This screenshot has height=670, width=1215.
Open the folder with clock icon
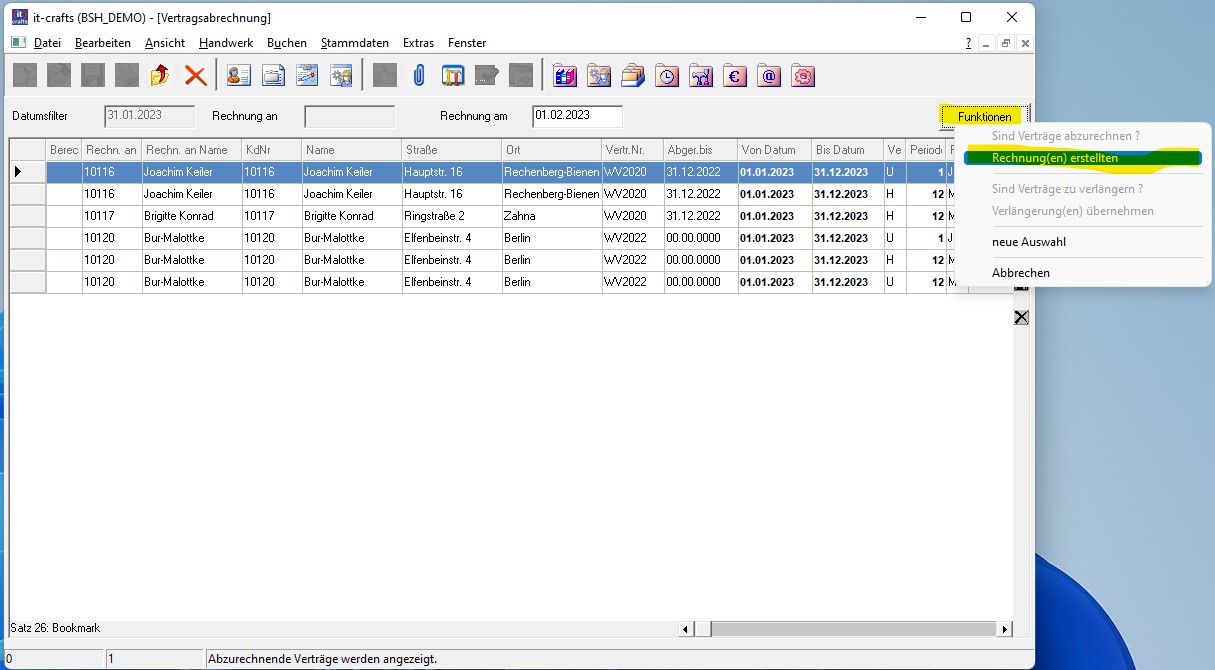pos(667,75)
